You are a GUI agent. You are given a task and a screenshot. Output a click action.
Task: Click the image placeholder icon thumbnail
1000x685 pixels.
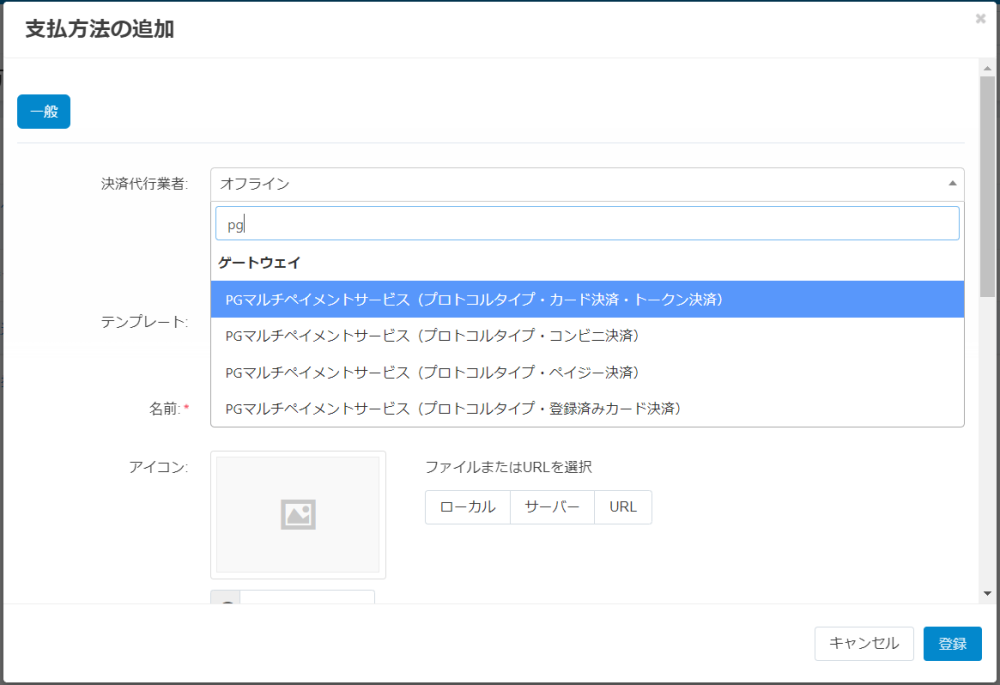(298, 515)
